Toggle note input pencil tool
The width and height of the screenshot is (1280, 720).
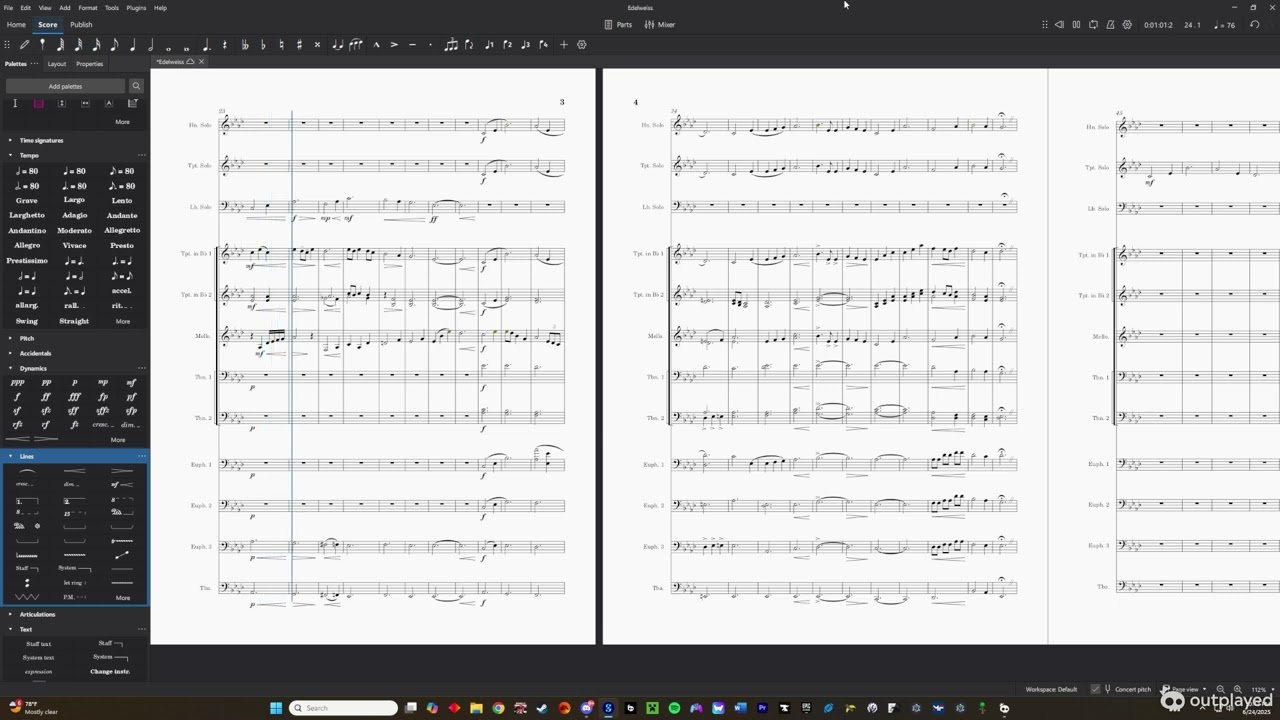pos(24,45)
